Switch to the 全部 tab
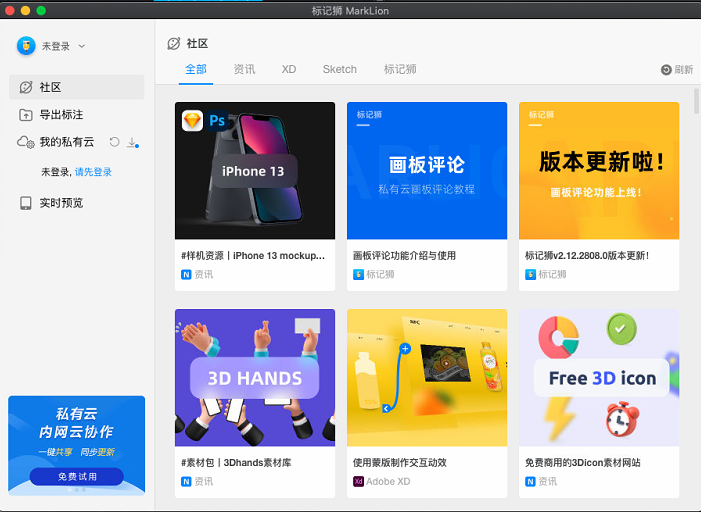 pos(196,69)
